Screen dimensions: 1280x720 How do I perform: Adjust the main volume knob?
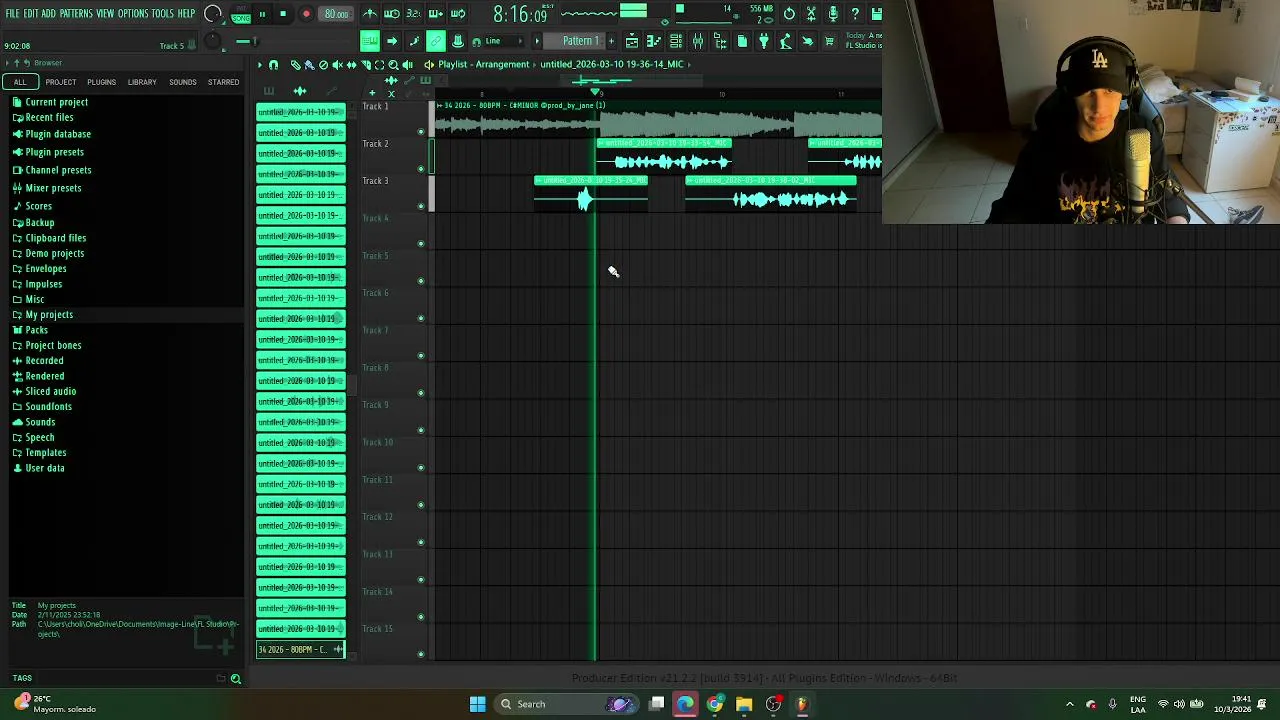(x=212, y=13)
